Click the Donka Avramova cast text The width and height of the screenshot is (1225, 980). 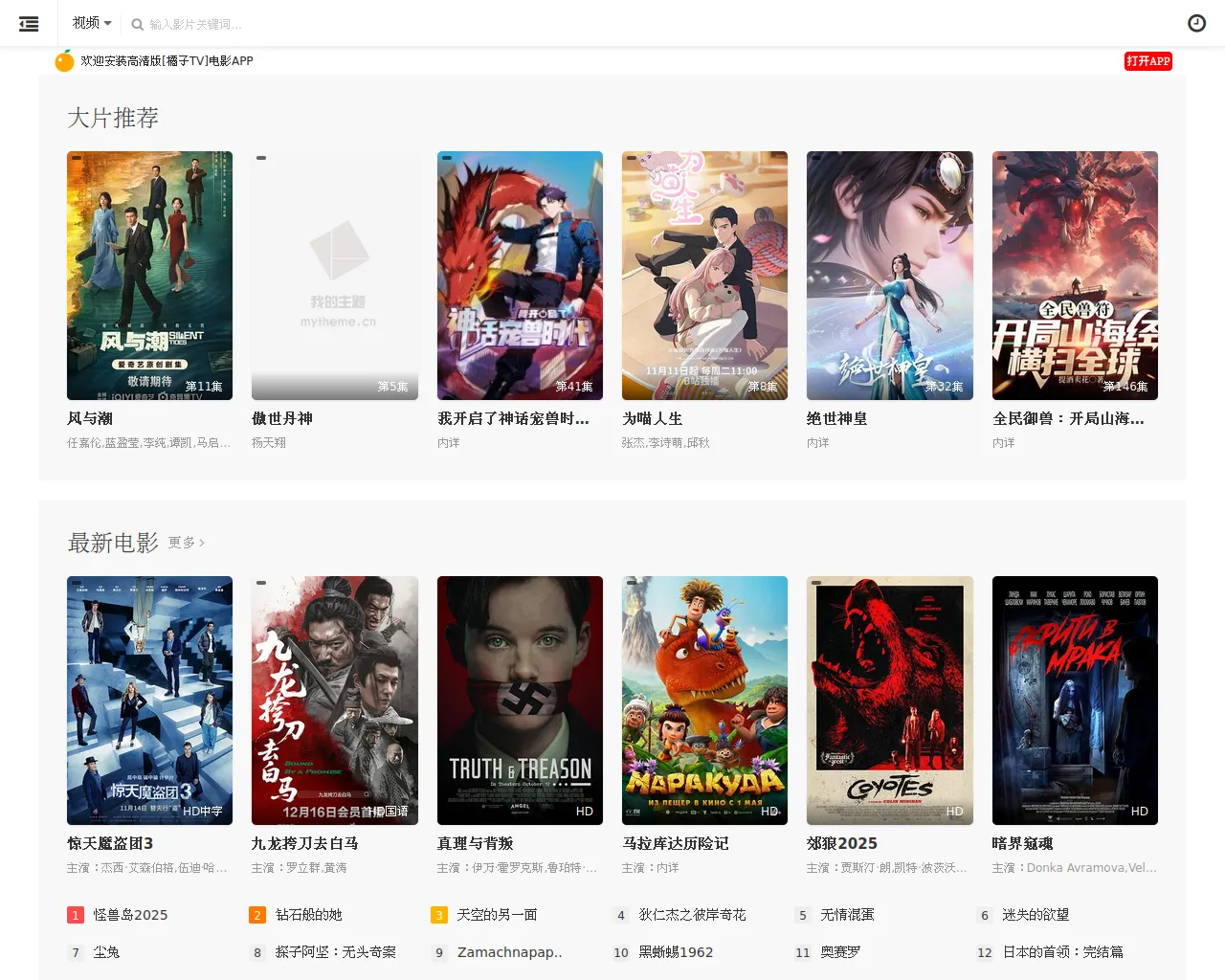coord(1075,868)
